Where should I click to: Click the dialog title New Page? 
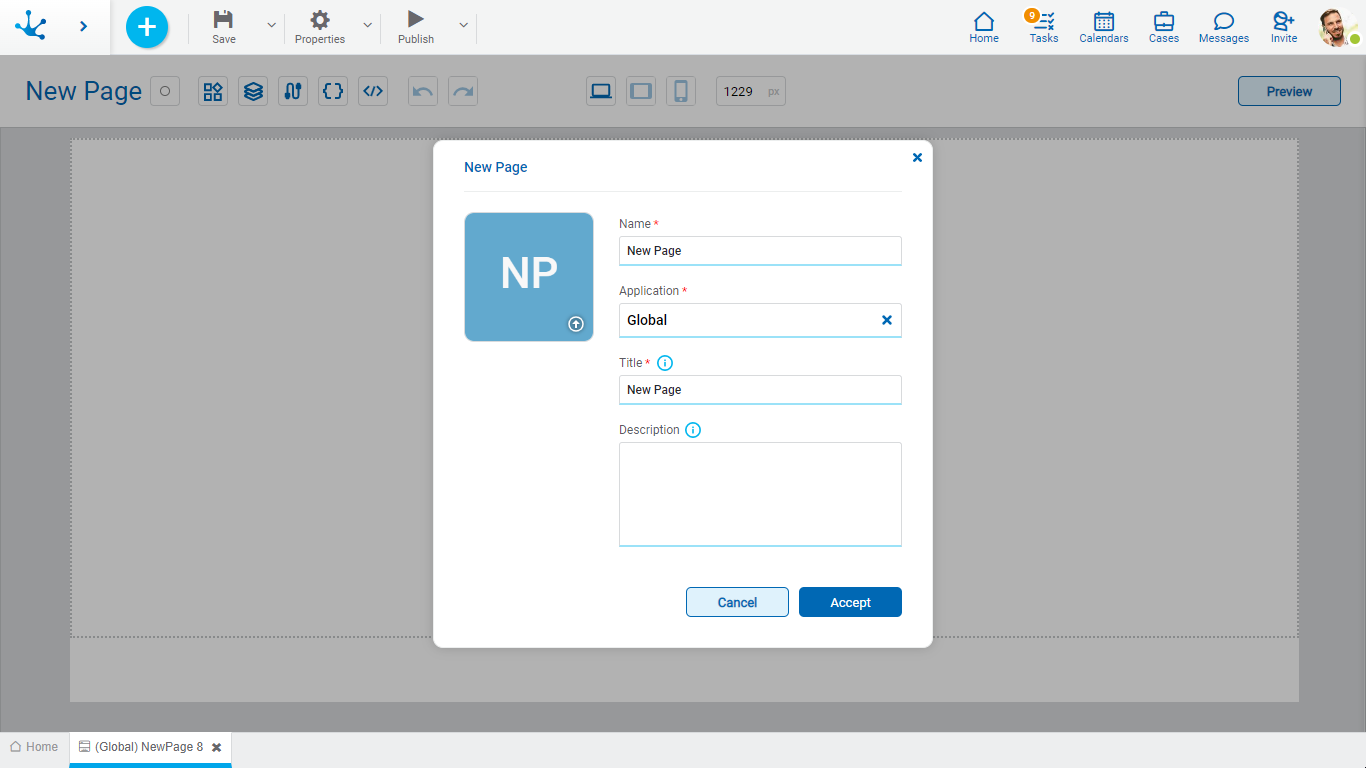[496, 167]
